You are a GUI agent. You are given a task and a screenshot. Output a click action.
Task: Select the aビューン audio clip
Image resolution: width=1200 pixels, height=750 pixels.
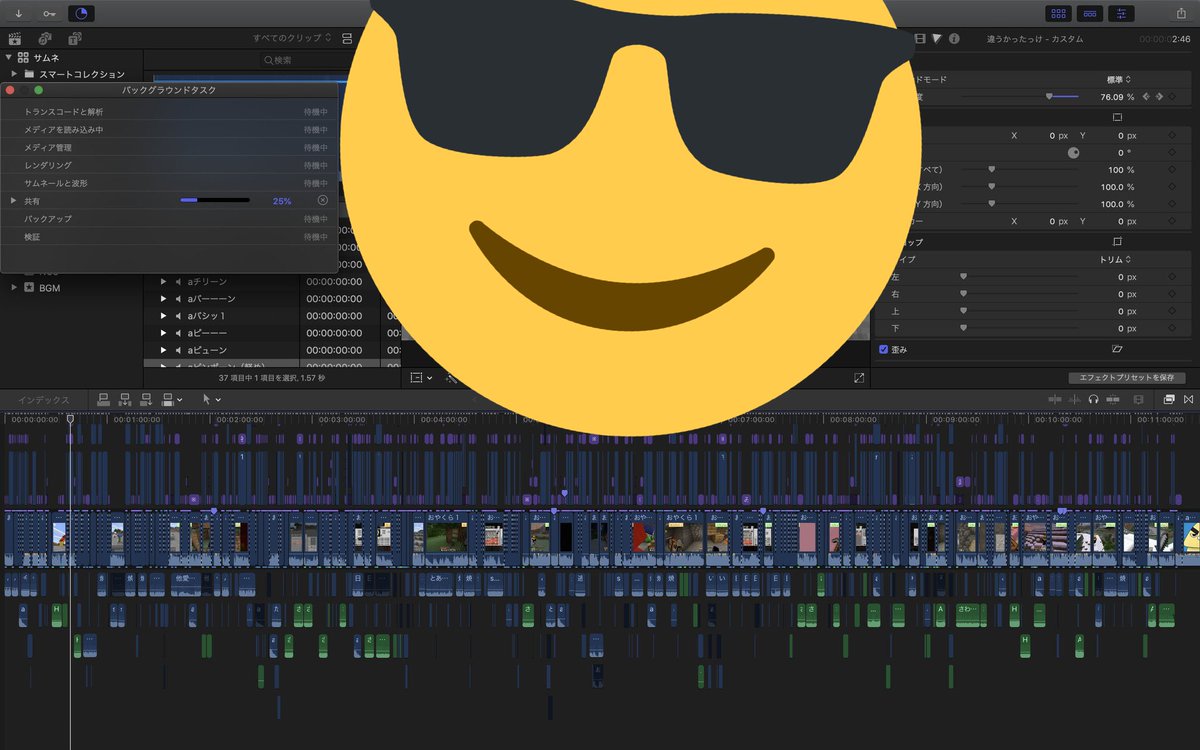click(207, 350)
